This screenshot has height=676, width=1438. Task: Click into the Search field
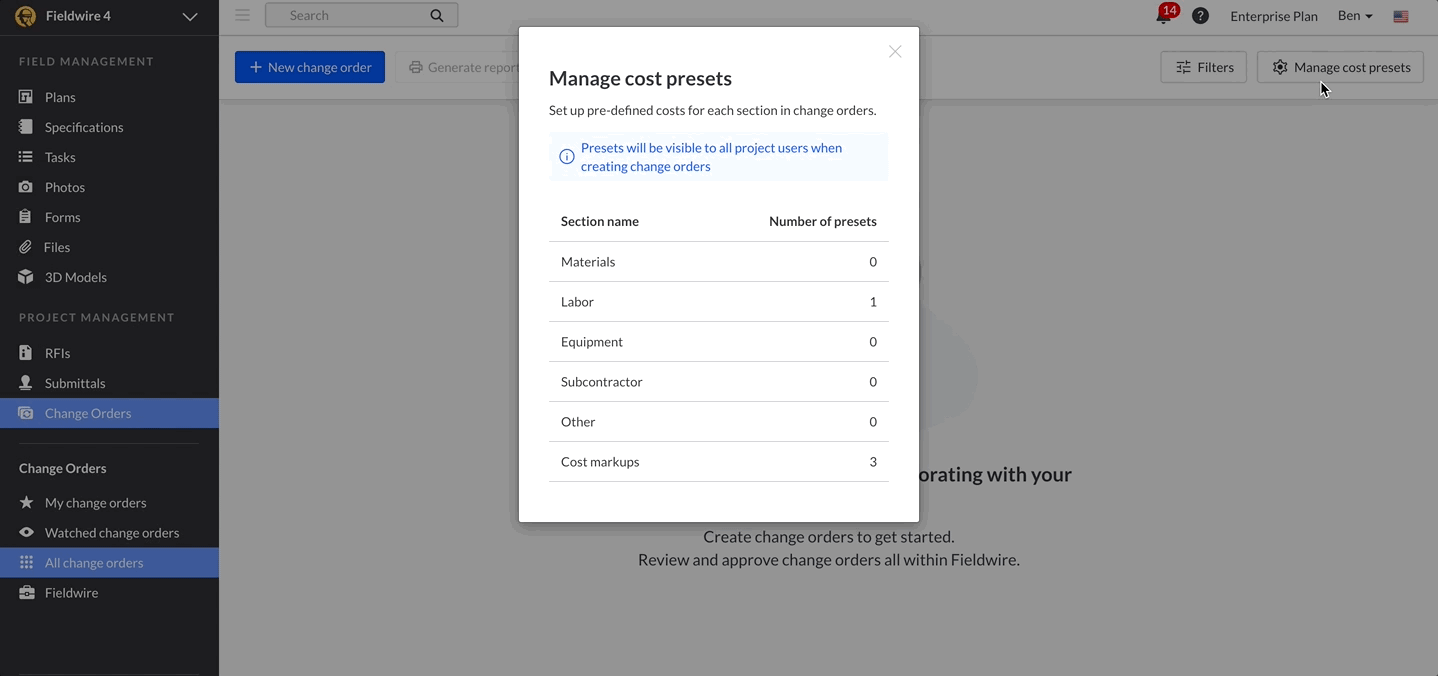[350, 15]
